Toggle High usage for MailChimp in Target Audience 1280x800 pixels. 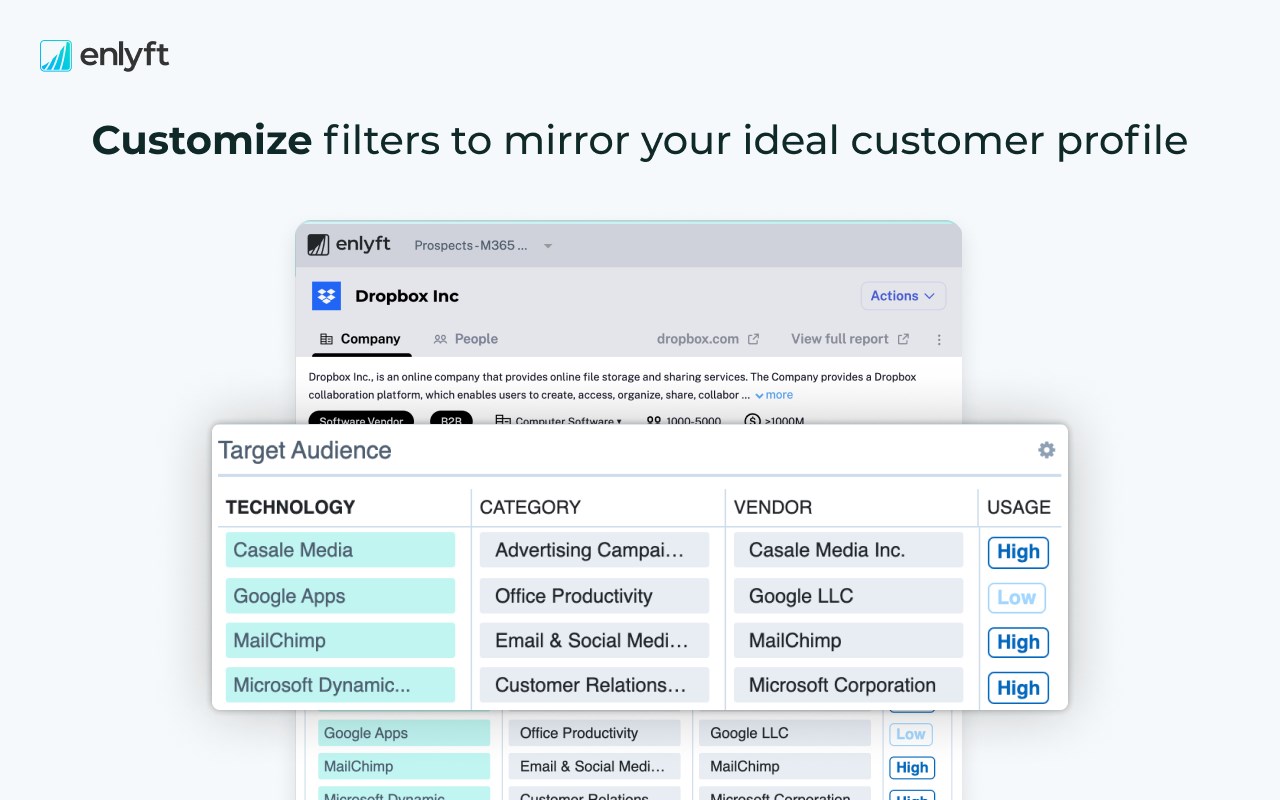[1018, 642]
